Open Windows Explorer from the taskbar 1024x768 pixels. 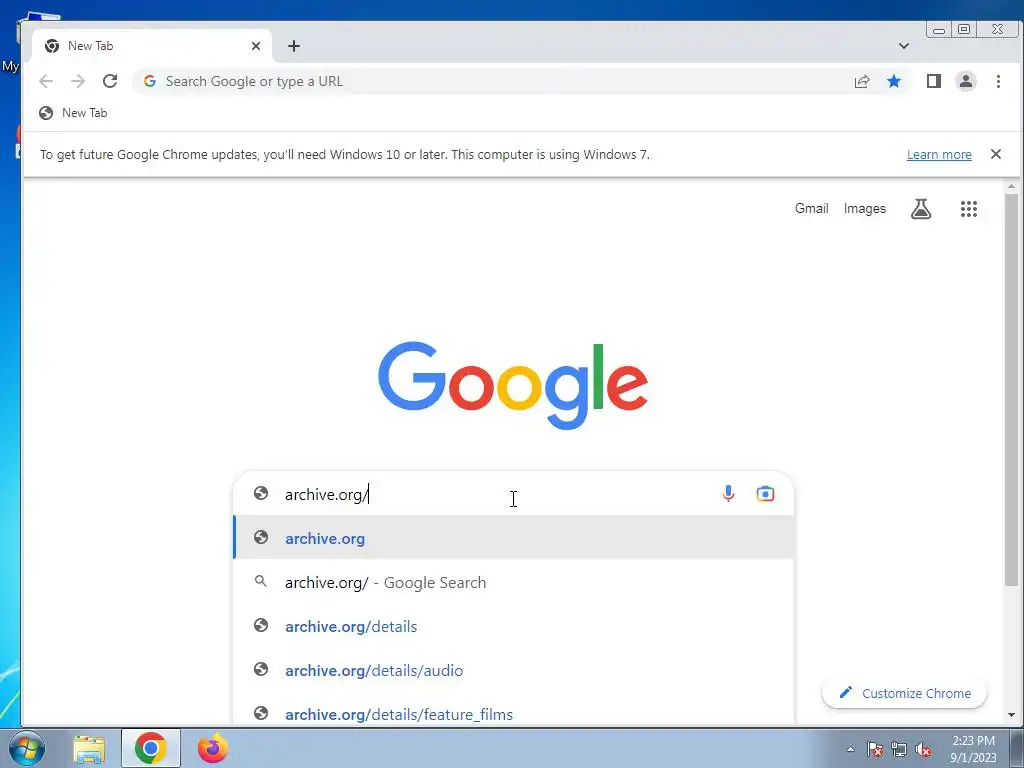[x=89, y=748]
